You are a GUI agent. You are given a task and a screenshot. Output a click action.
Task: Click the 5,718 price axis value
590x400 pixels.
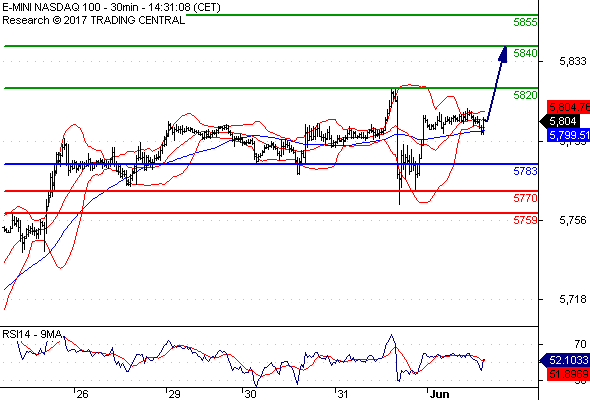(573, 300)
